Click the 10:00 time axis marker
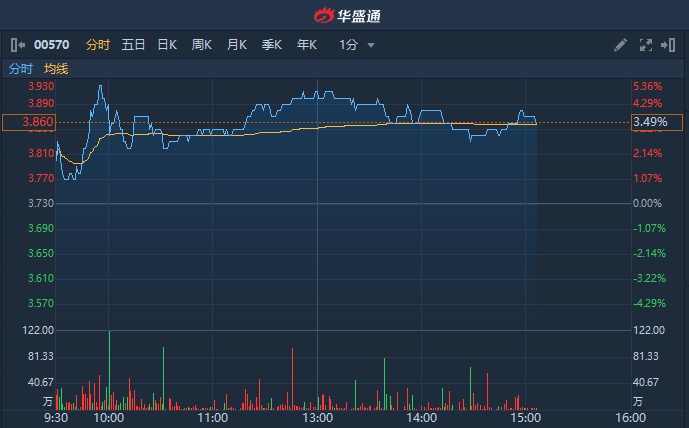 (x=108, y=418)
